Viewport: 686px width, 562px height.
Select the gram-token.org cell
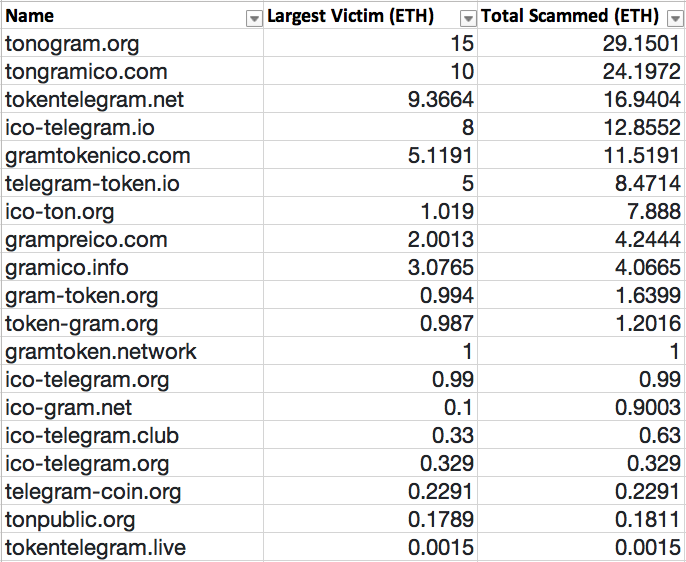coord(132,295)
